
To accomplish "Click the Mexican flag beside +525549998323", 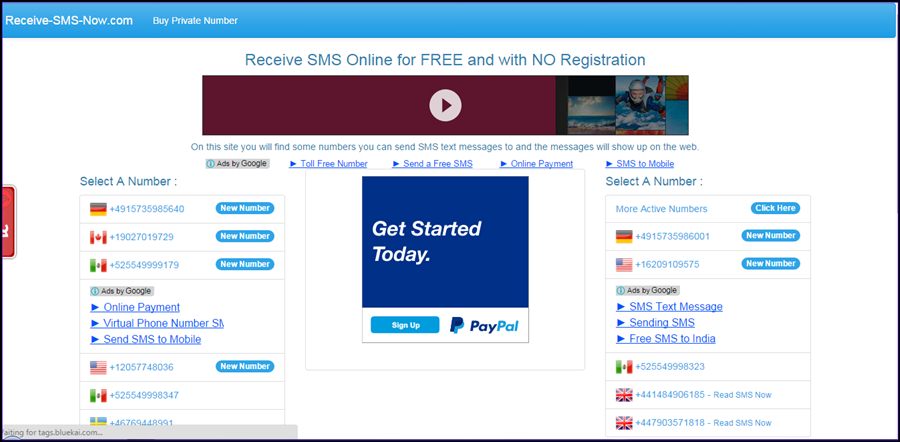I will [x=624, y=367].
